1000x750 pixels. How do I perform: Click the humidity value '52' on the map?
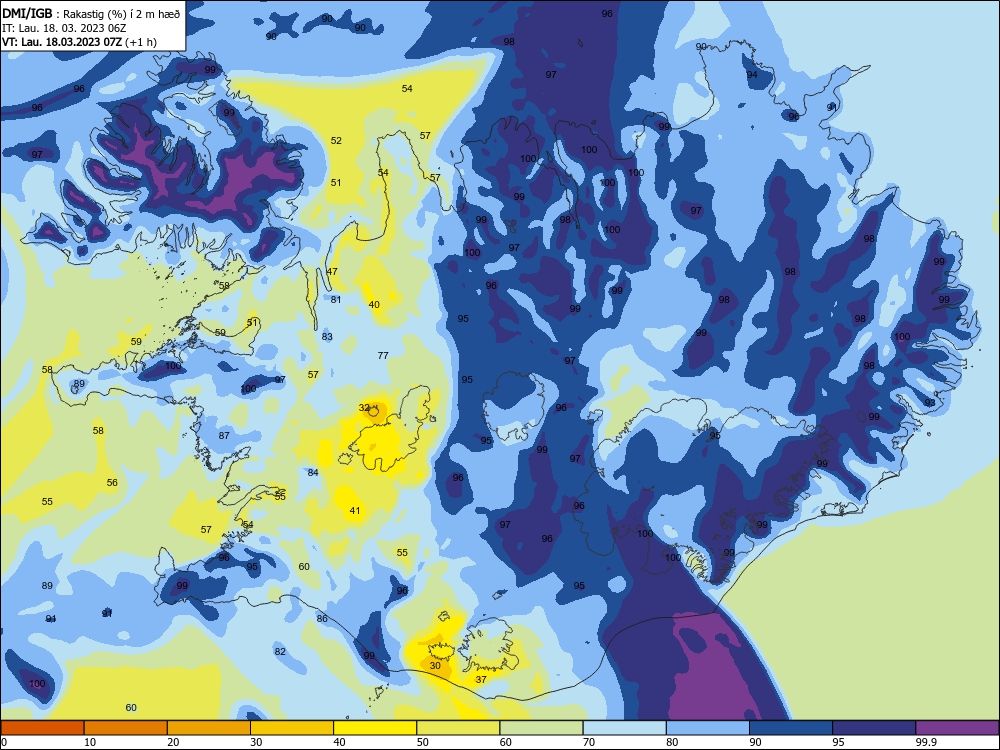tap(336, 140)
